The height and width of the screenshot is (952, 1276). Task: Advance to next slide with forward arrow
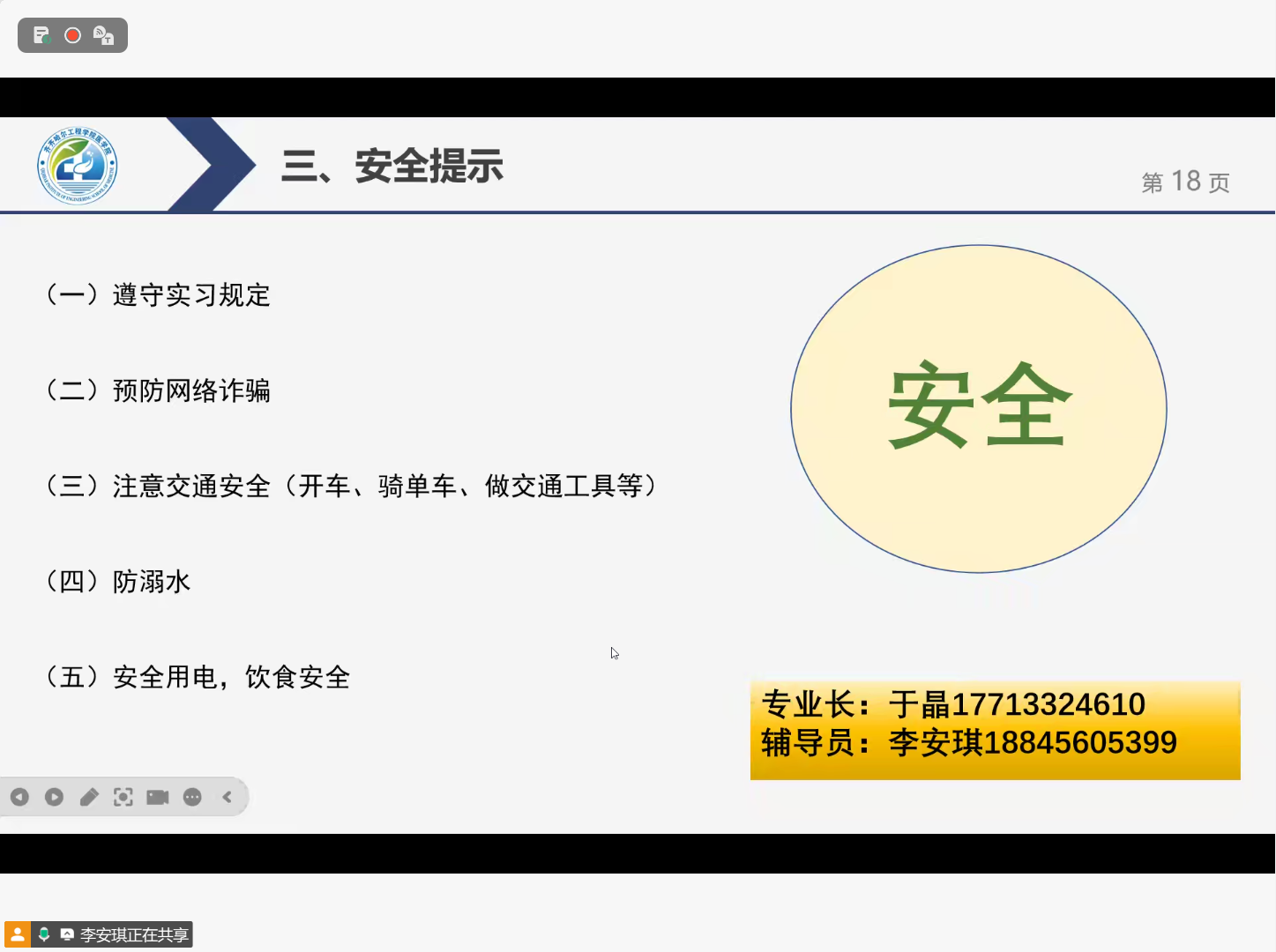(54, 797)
